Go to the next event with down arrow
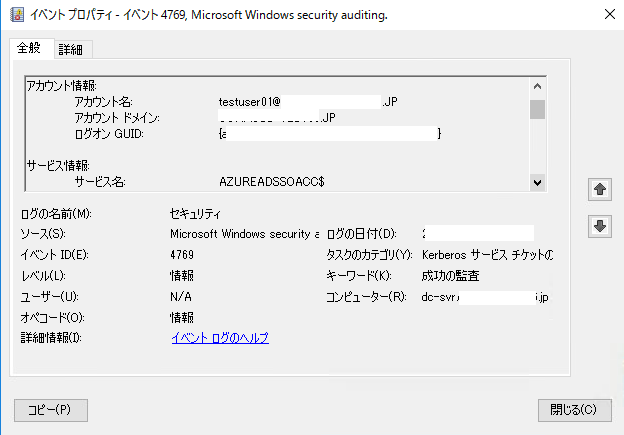The image size is (624, 435). [600, 226]
